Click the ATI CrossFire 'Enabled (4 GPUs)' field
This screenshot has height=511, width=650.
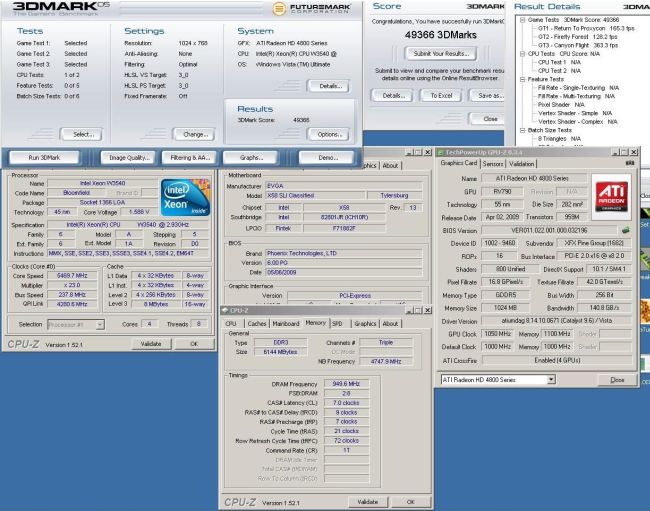point(557,360)
